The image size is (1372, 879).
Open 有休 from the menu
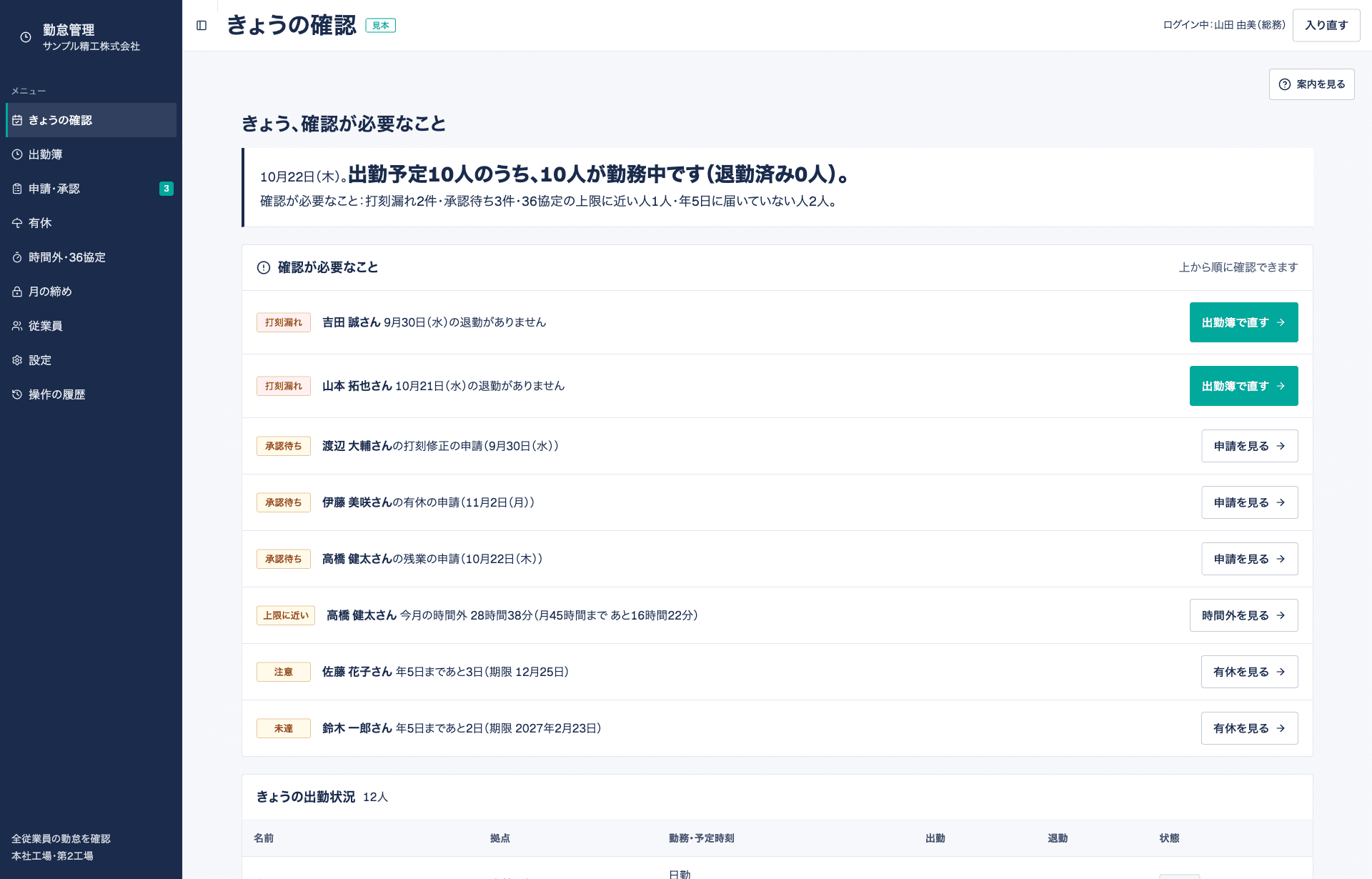pyautogui.click(x=91, y=223)
